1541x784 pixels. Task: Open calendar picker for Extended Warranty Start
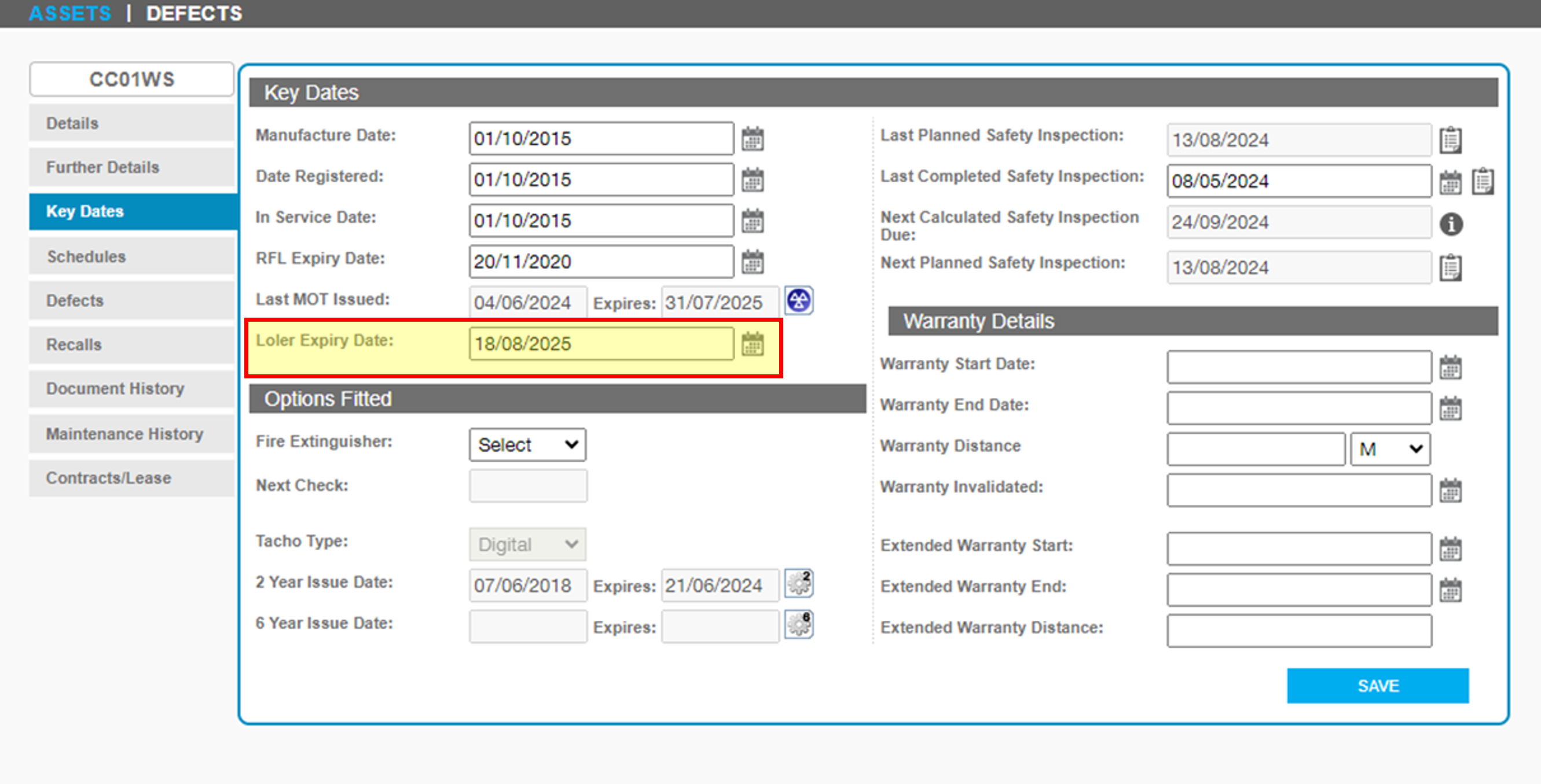1450,549
